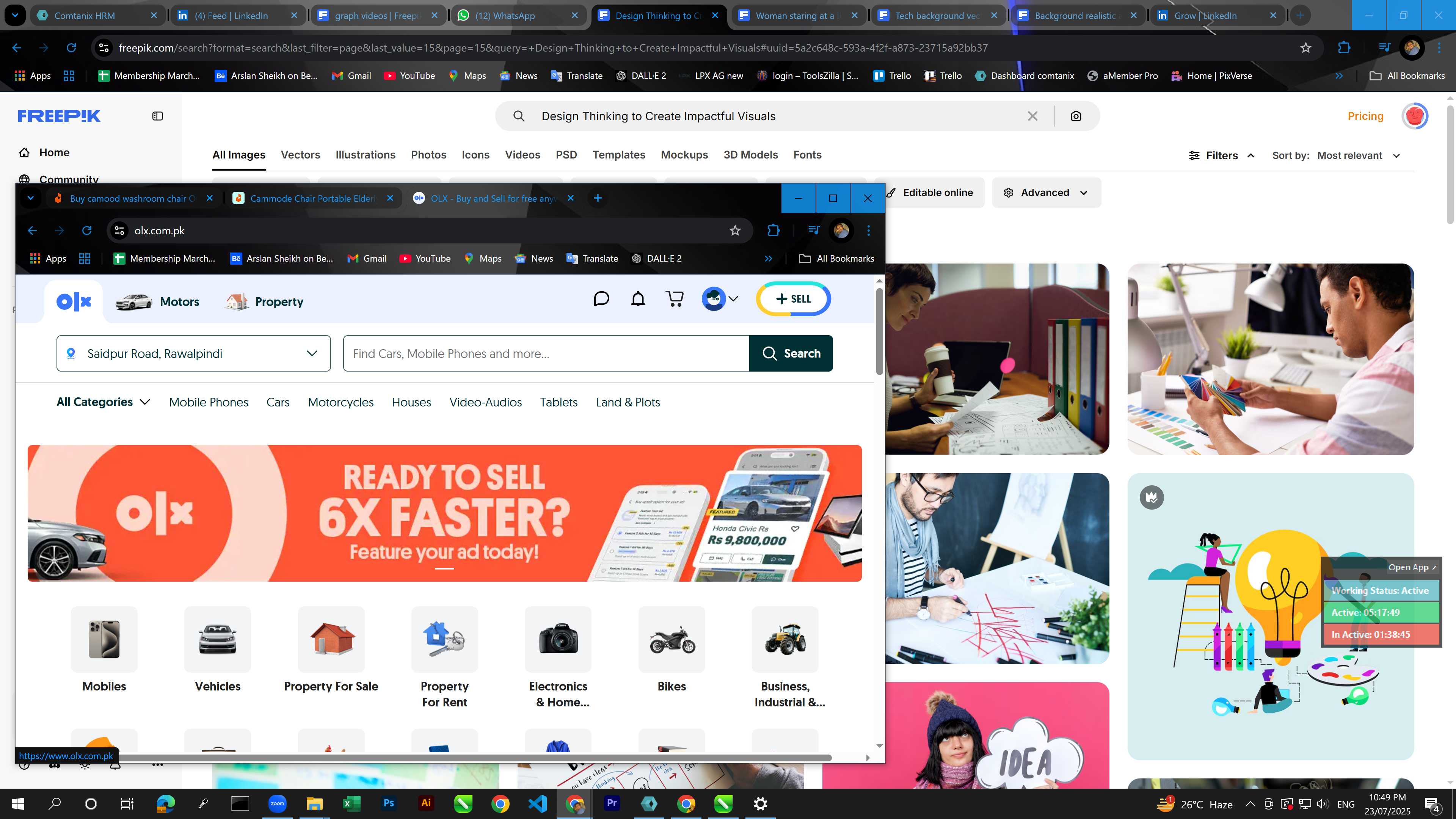The width and height of the screenshot is (1456, 819).
Task: Bookmark olx.com.pk with the star icon
Action: coord(735,230)
